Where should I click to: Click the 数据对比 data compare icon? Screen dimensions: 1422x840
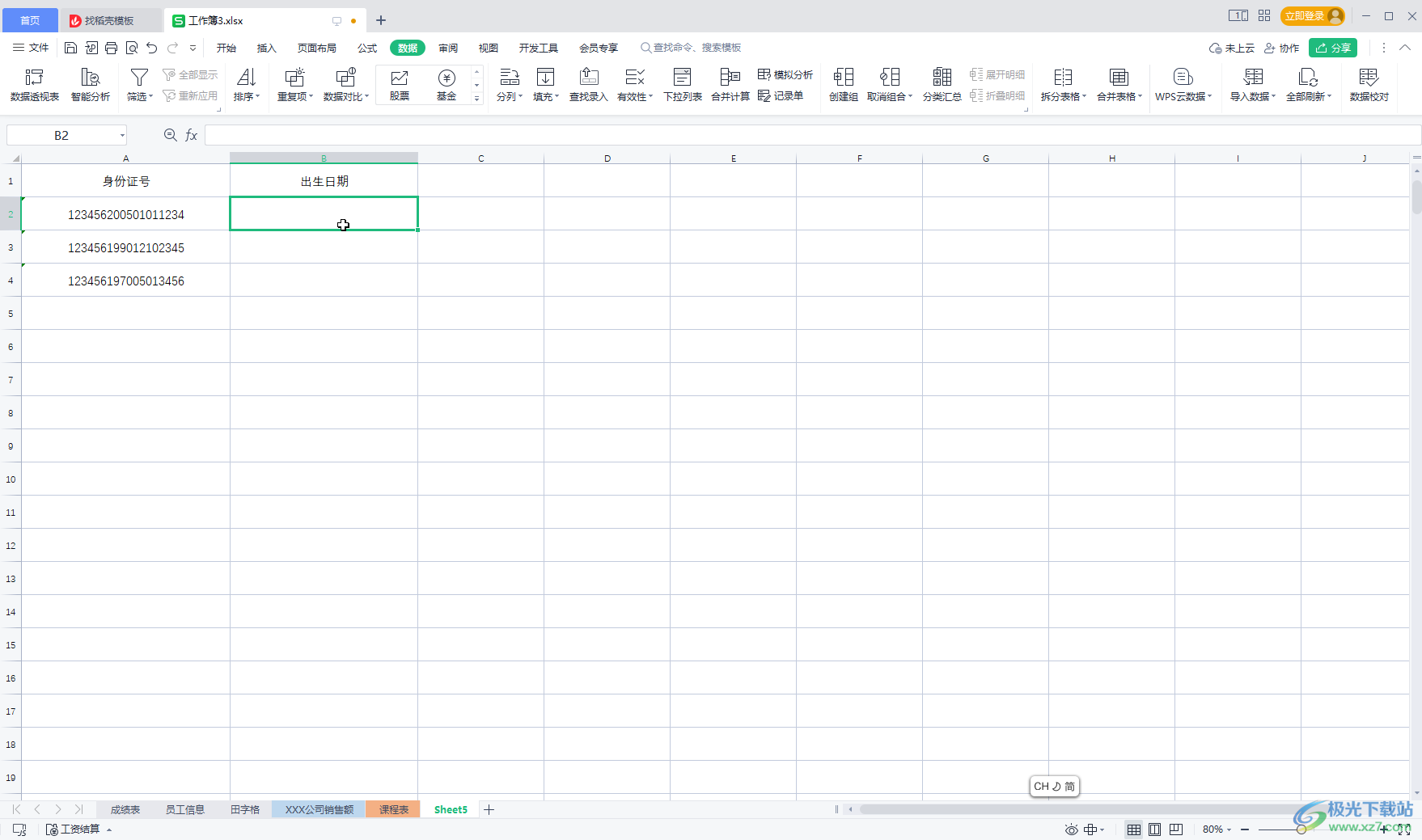pos(346,85)
